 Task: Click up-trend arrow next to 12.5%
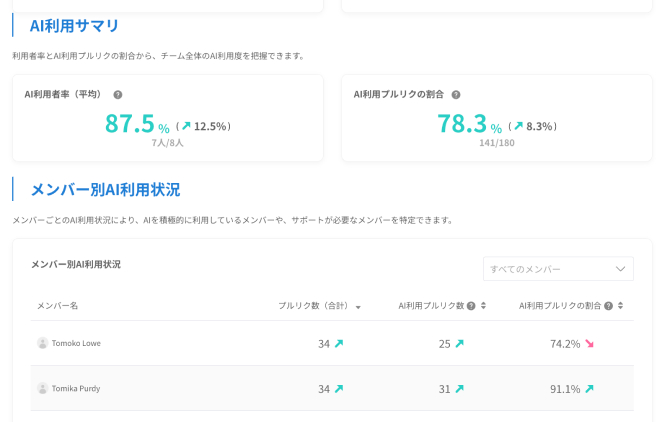pyautogui.click(x=186, y=126)
